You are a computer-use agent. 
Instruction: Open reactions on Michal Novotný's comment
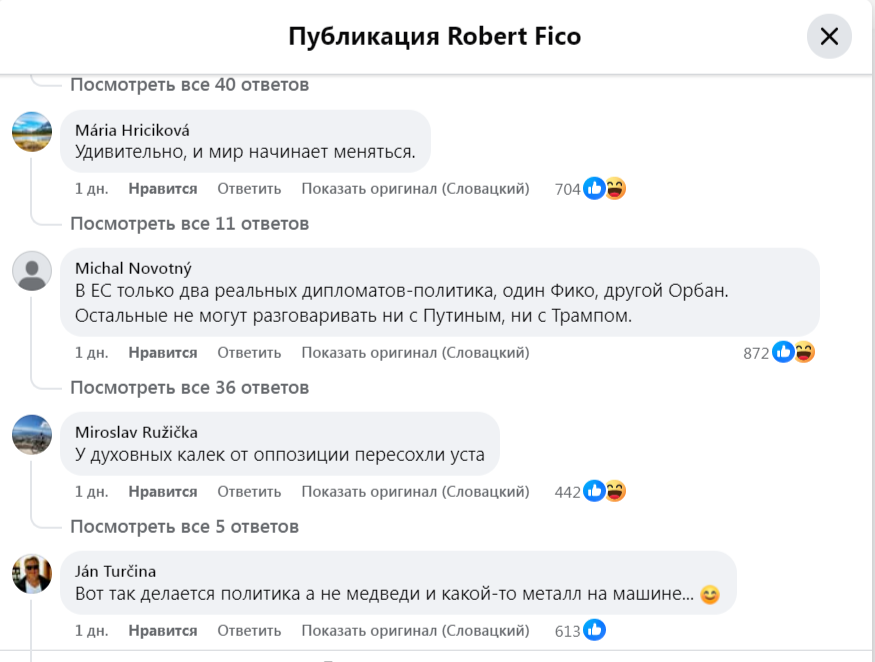pyautogui.click(x=793, y=352)
